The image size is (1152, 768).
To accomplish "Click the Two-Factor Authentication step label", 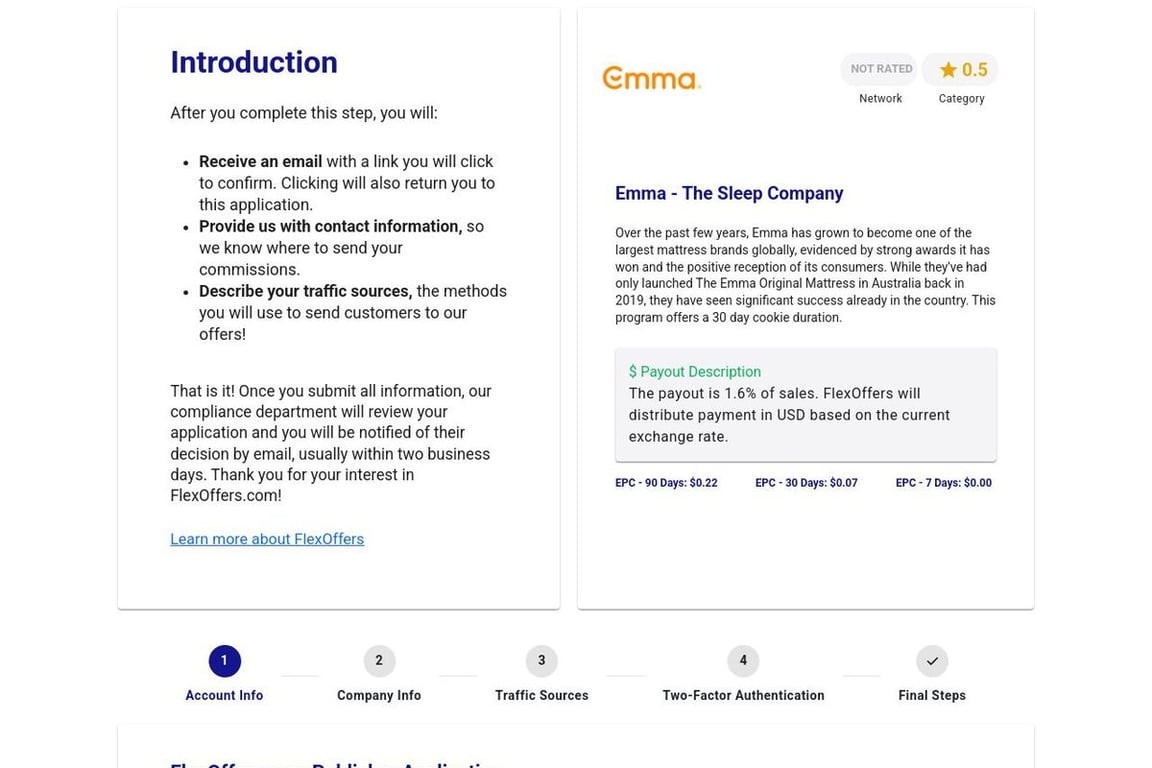I will point(743,695).
